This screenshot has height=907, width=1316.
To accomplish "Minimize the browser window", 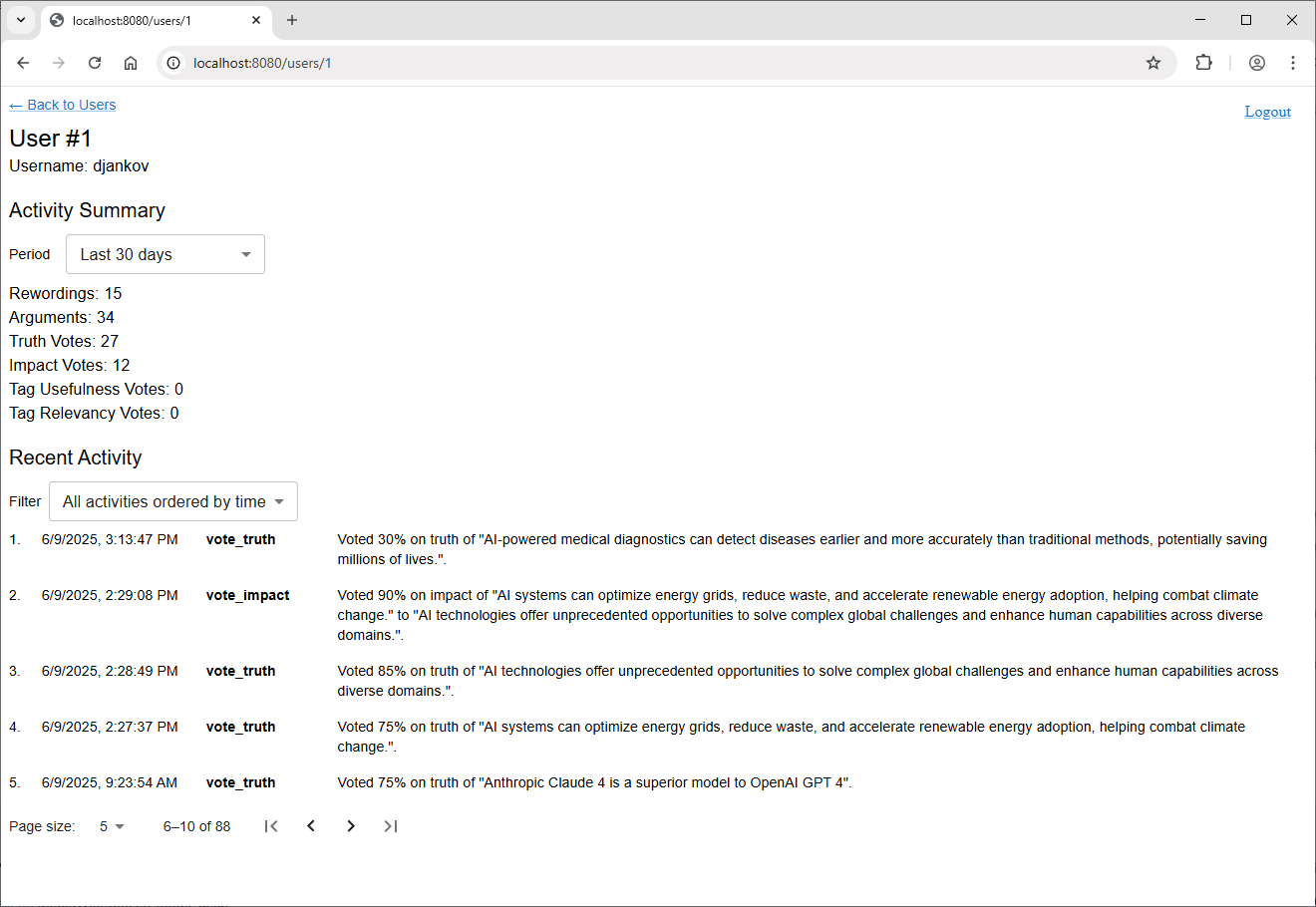I will pyautogui.click(x=1200, y=20).
